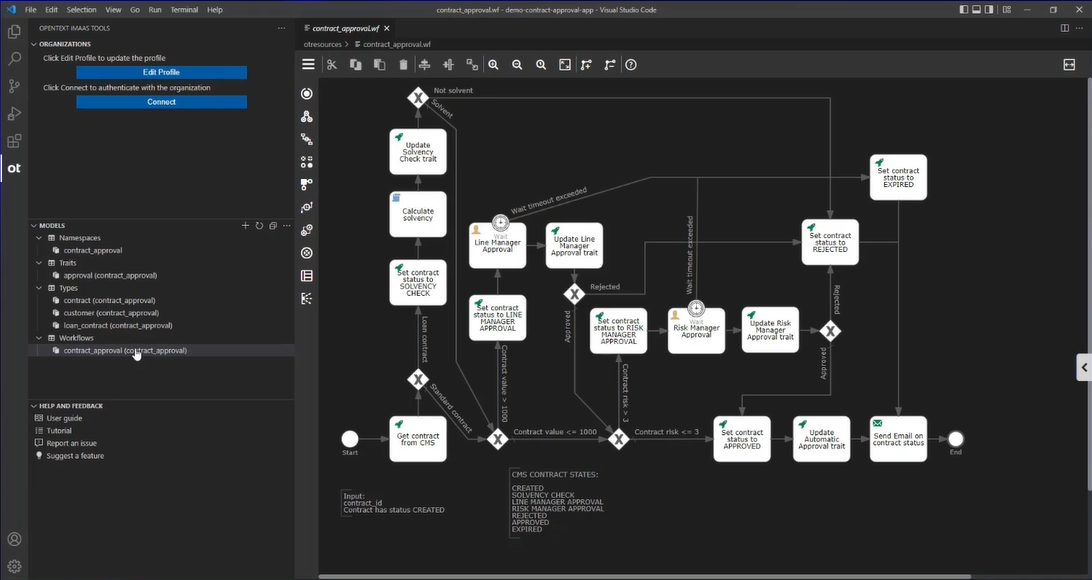1092x580 pixels.
Task: Select the end event X-circle palette icon
Action: coord(306,253)
